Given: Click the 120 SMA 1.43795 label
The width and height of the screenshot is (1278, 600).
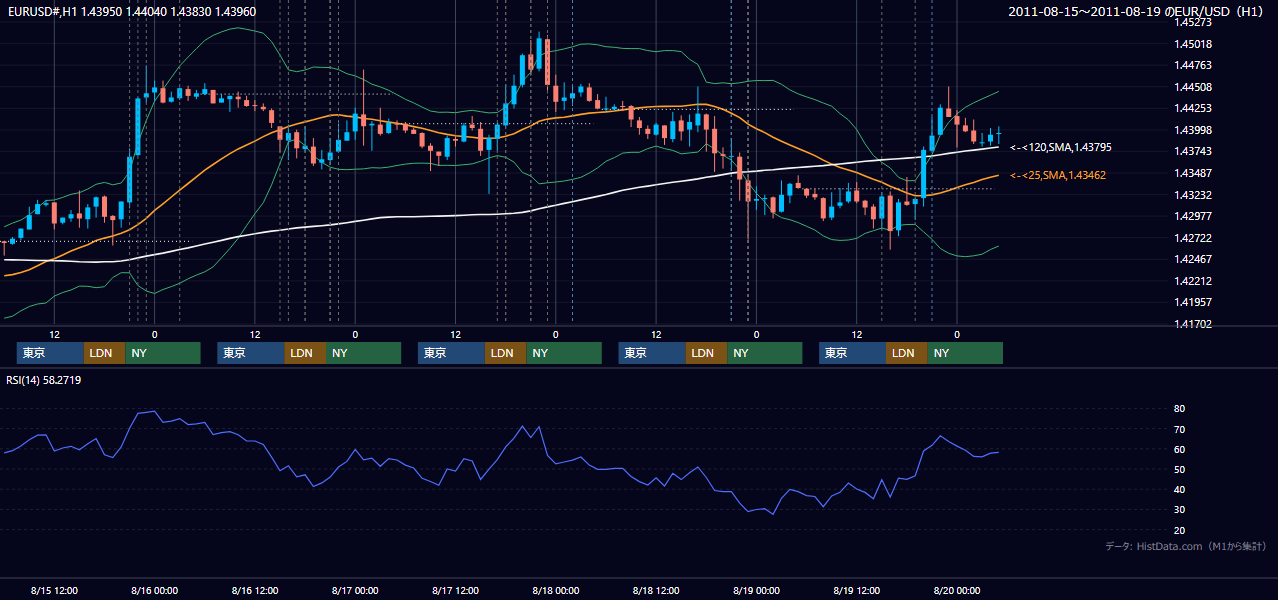Looking at the screenshot, I should [x=1061, y=147].
